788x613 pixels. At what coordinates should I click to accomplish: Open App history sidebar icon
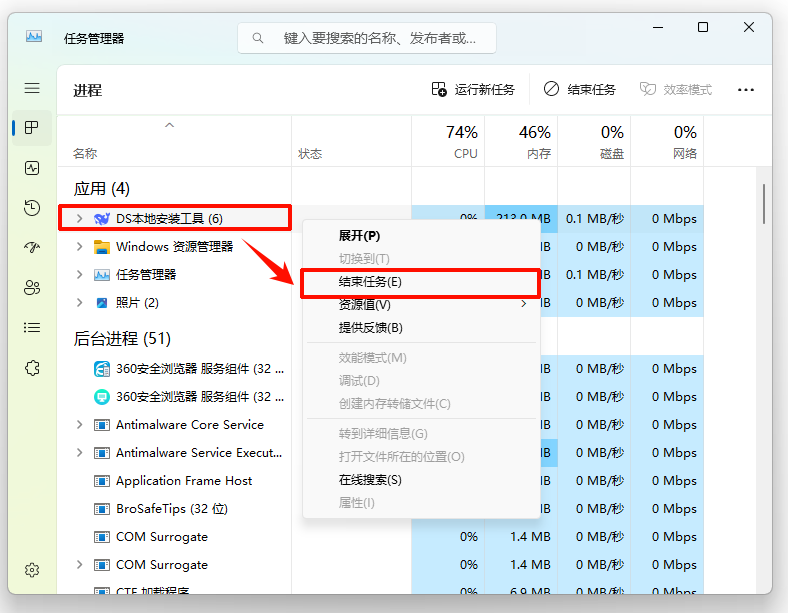pyautogui.click(x=32, y=208)
